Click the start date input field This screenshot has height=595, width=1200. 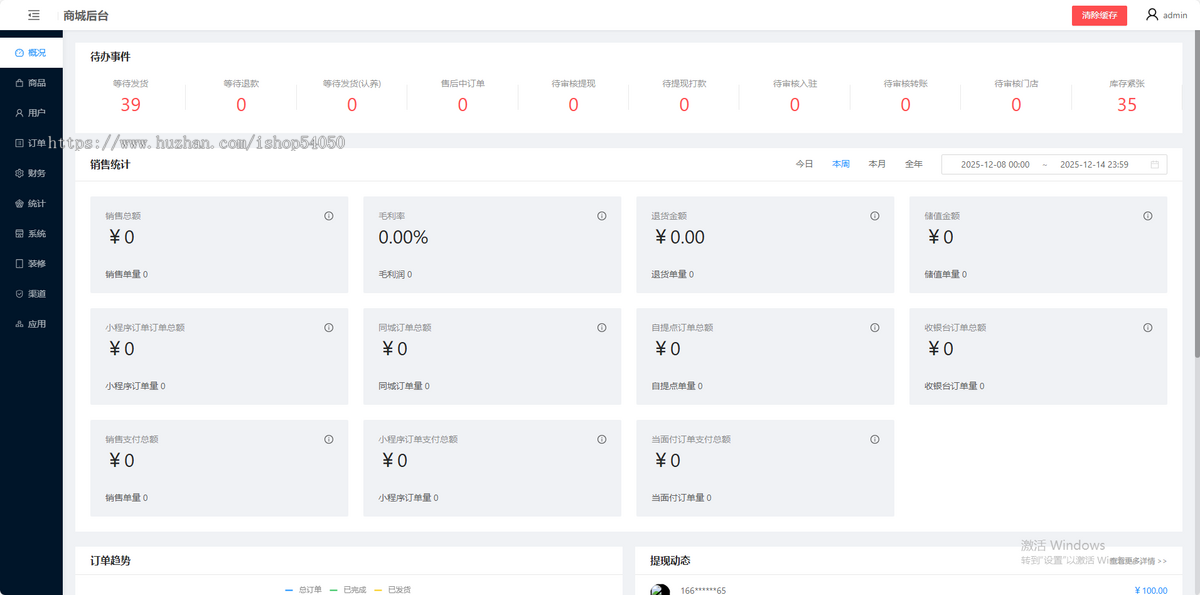click(994, 164)
